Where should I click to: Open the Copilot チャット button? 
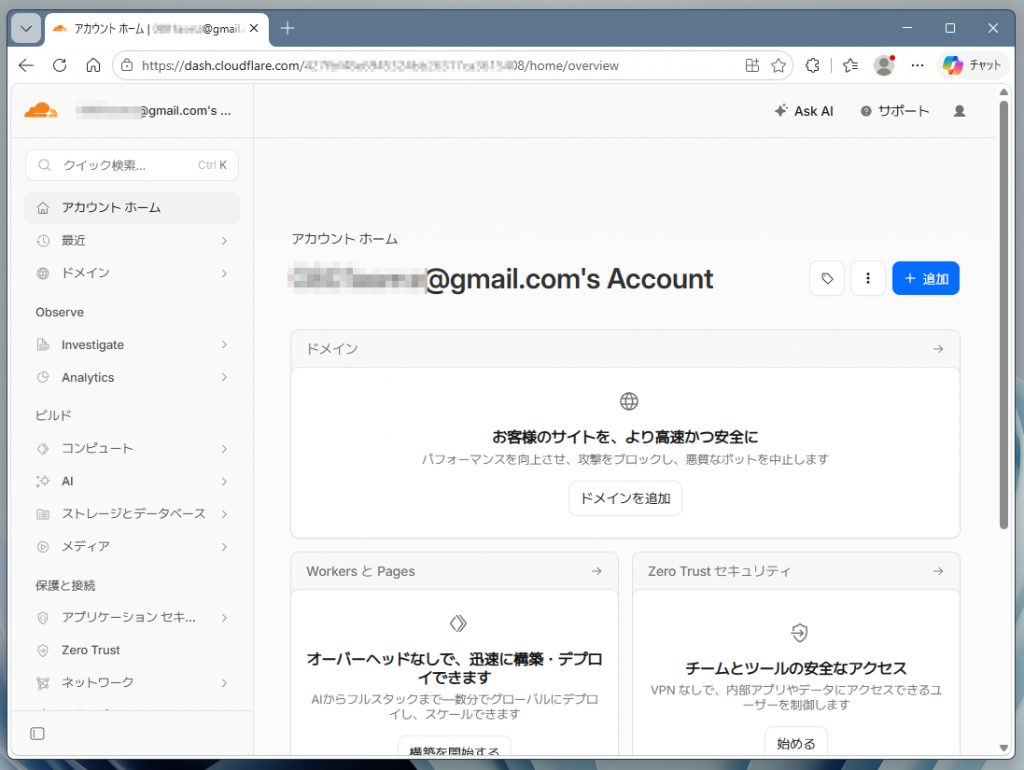(x=972, y=65)
